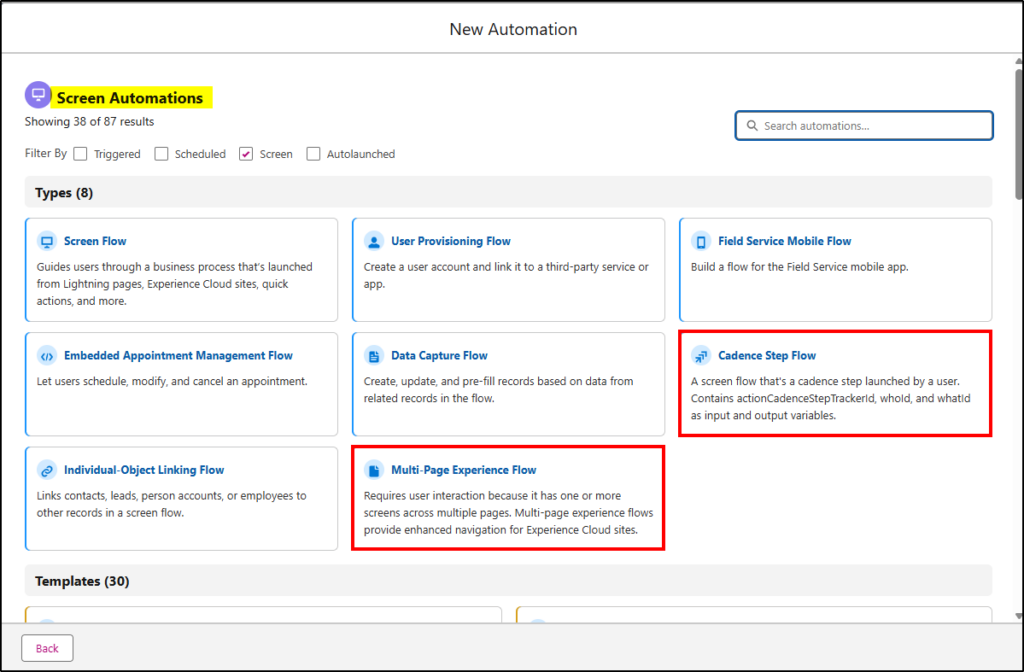This screenshot has width=1024, height=672.
Task: Uncheck the Screen filter checkbox
Action: [246, 154]
